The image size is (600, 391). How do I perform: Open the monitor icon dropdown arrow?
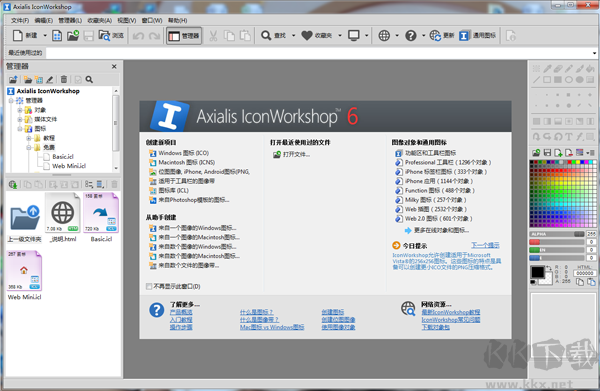coord(366,36)
